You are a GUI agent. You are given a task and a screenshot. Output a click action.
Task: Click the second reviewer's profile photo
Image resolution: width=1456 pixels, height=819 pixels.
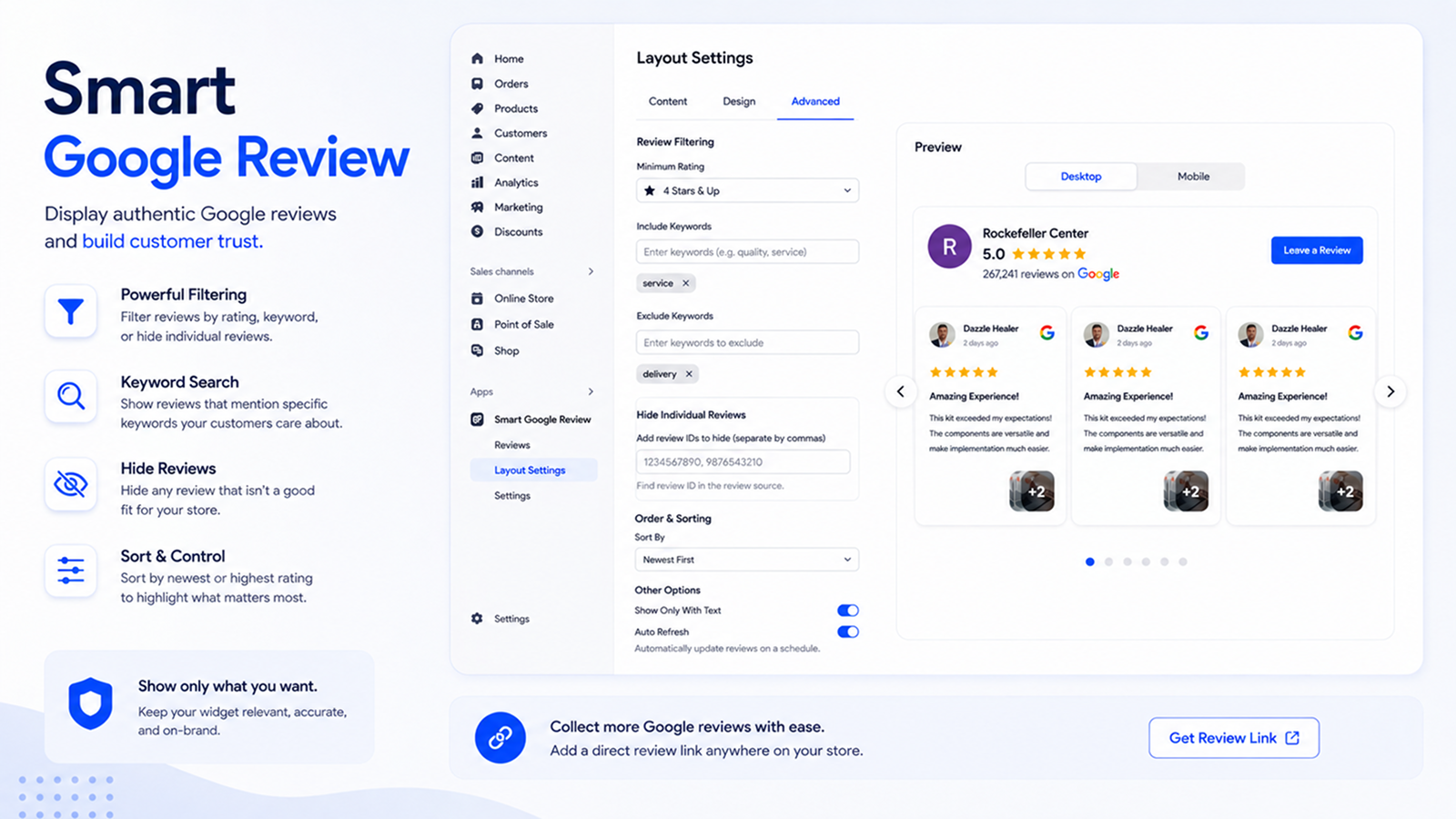(1097, 334)
